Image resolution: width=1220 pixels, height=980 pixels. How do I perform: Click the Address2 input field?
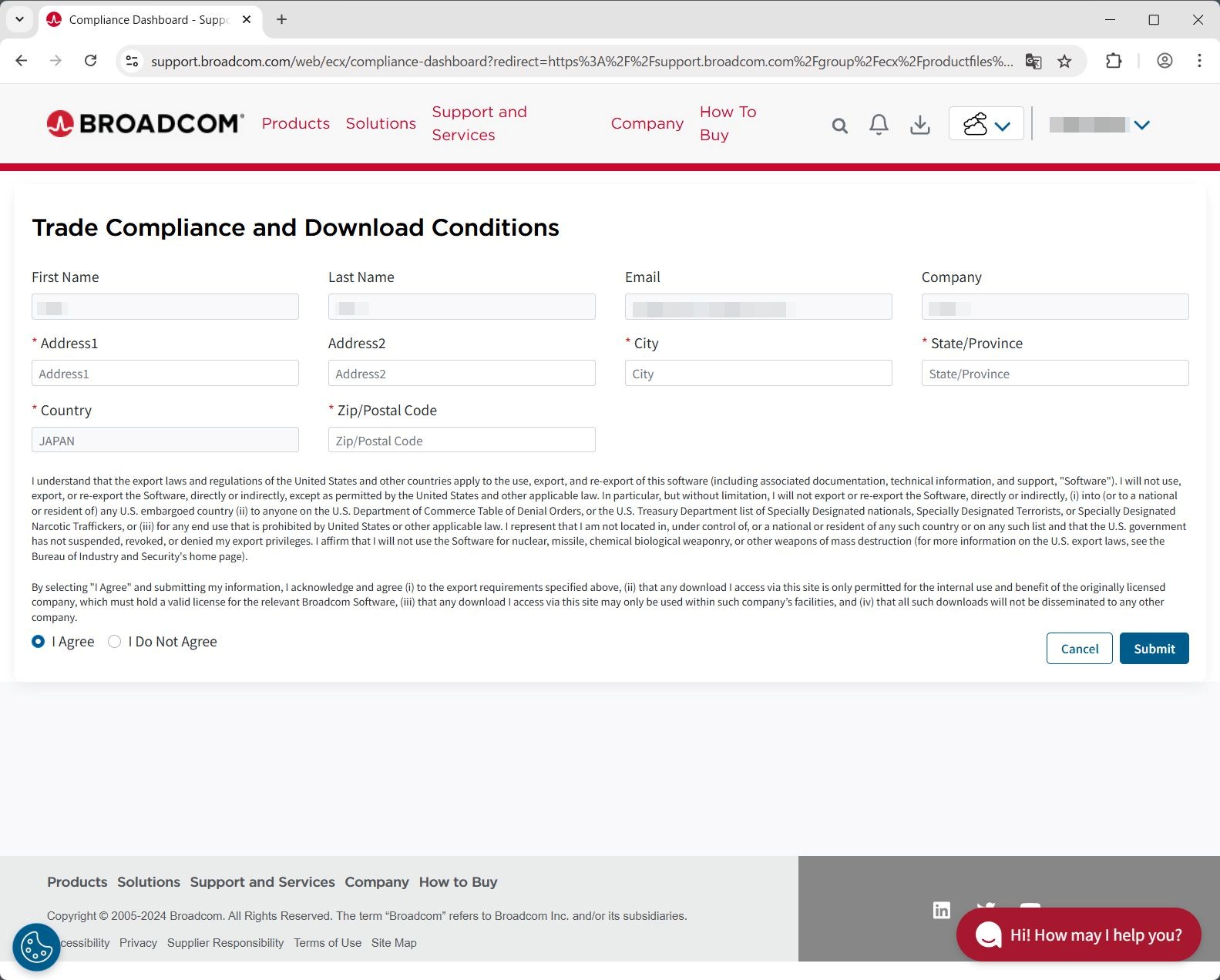click(462, 373)
